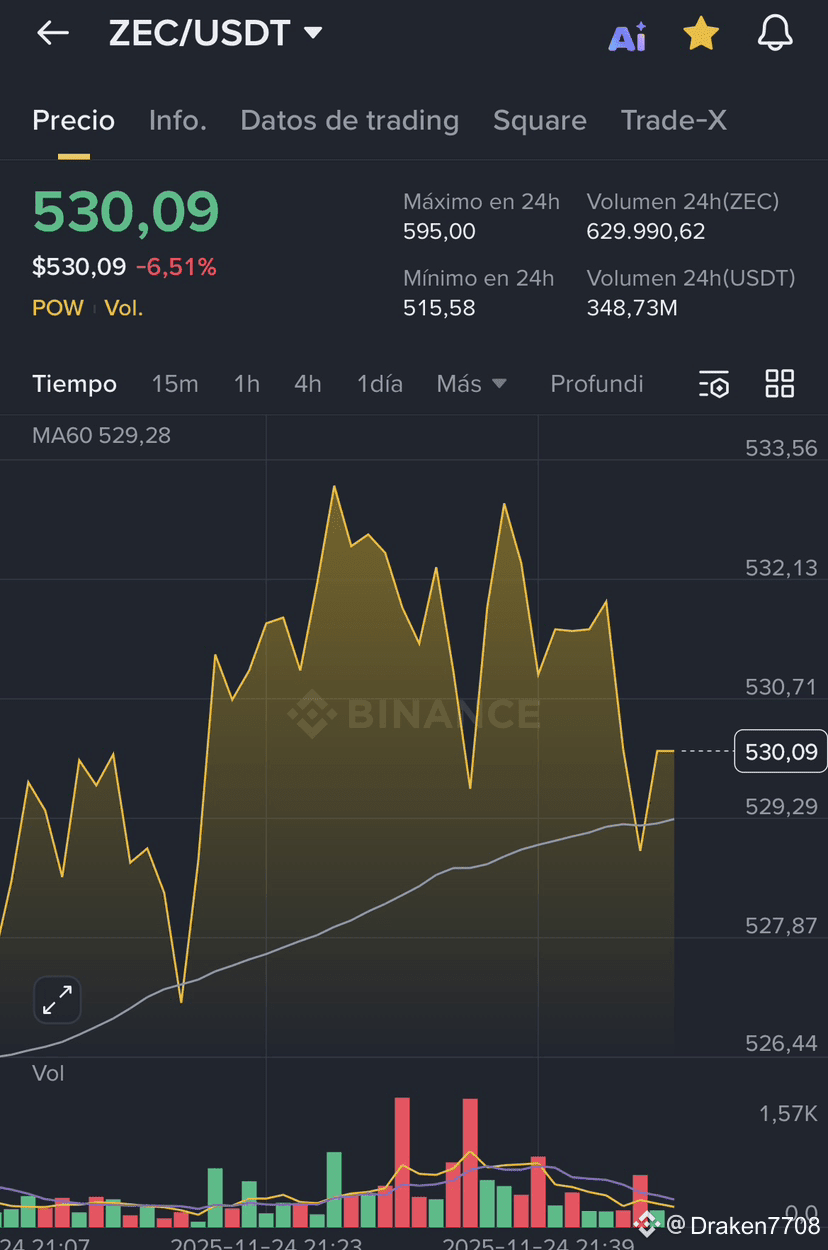Open the AI assistant icon
Image resolution: width=828 pixels, height=1250 pixels.
click(628, 37)
